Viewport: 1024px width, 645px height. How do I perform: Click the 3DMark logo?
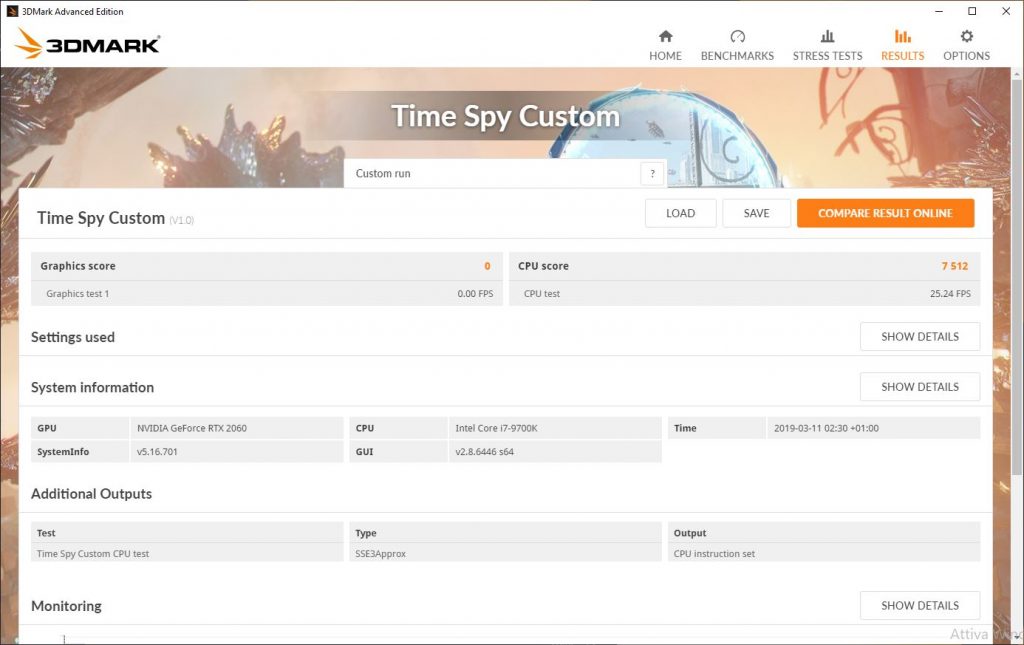coord(88,44)
